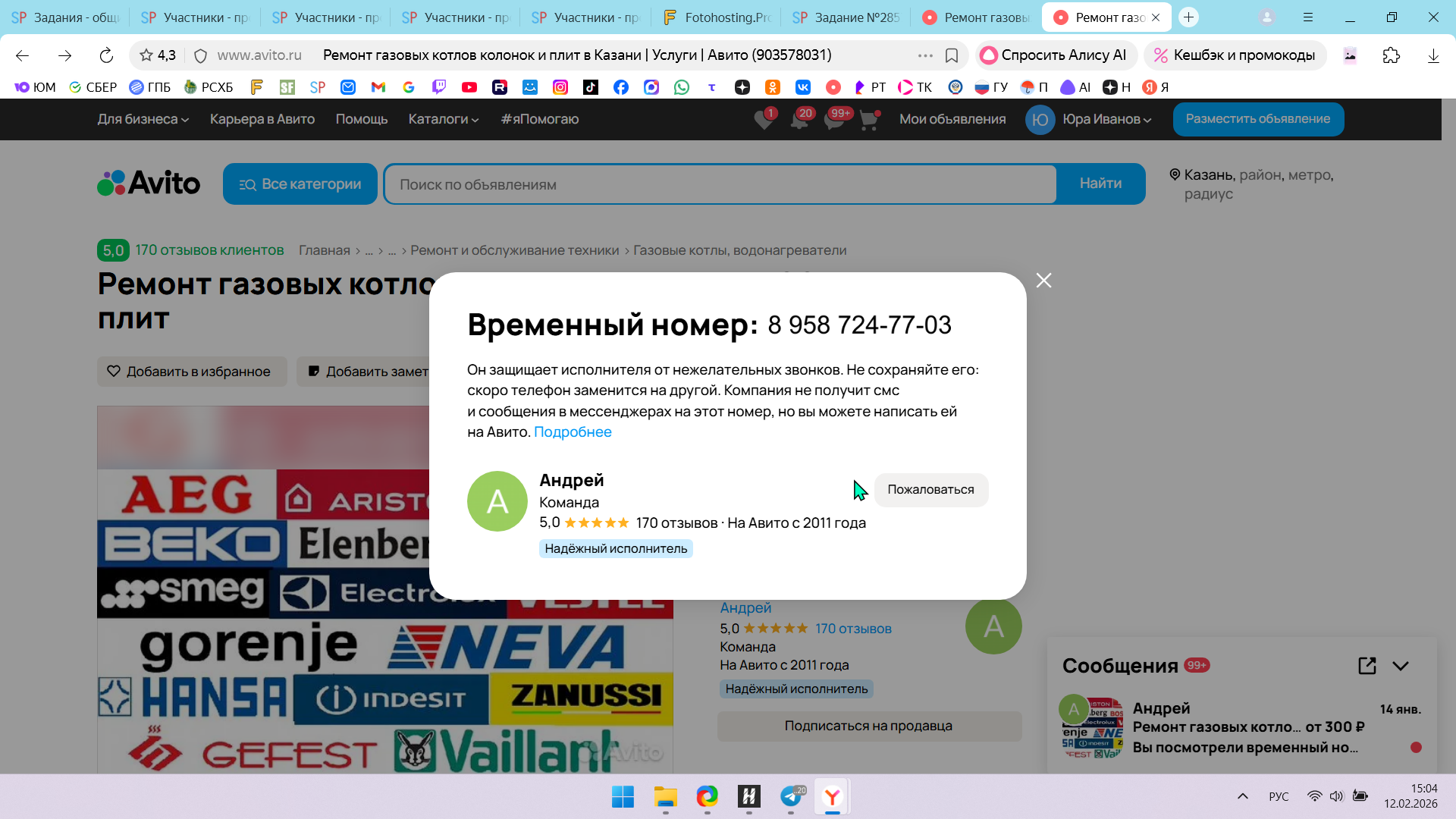Viewport: 1456px width, 819px height.
Task: Click the Все категории button
Action: [300, 184]
